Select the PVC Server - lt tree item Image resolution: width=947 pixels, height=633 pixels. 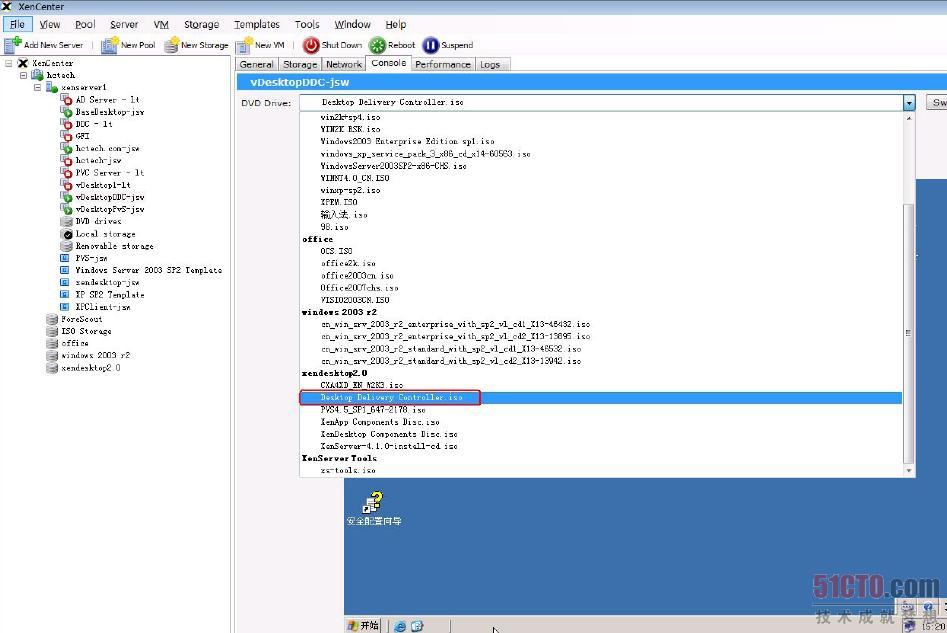coord(109,173)
